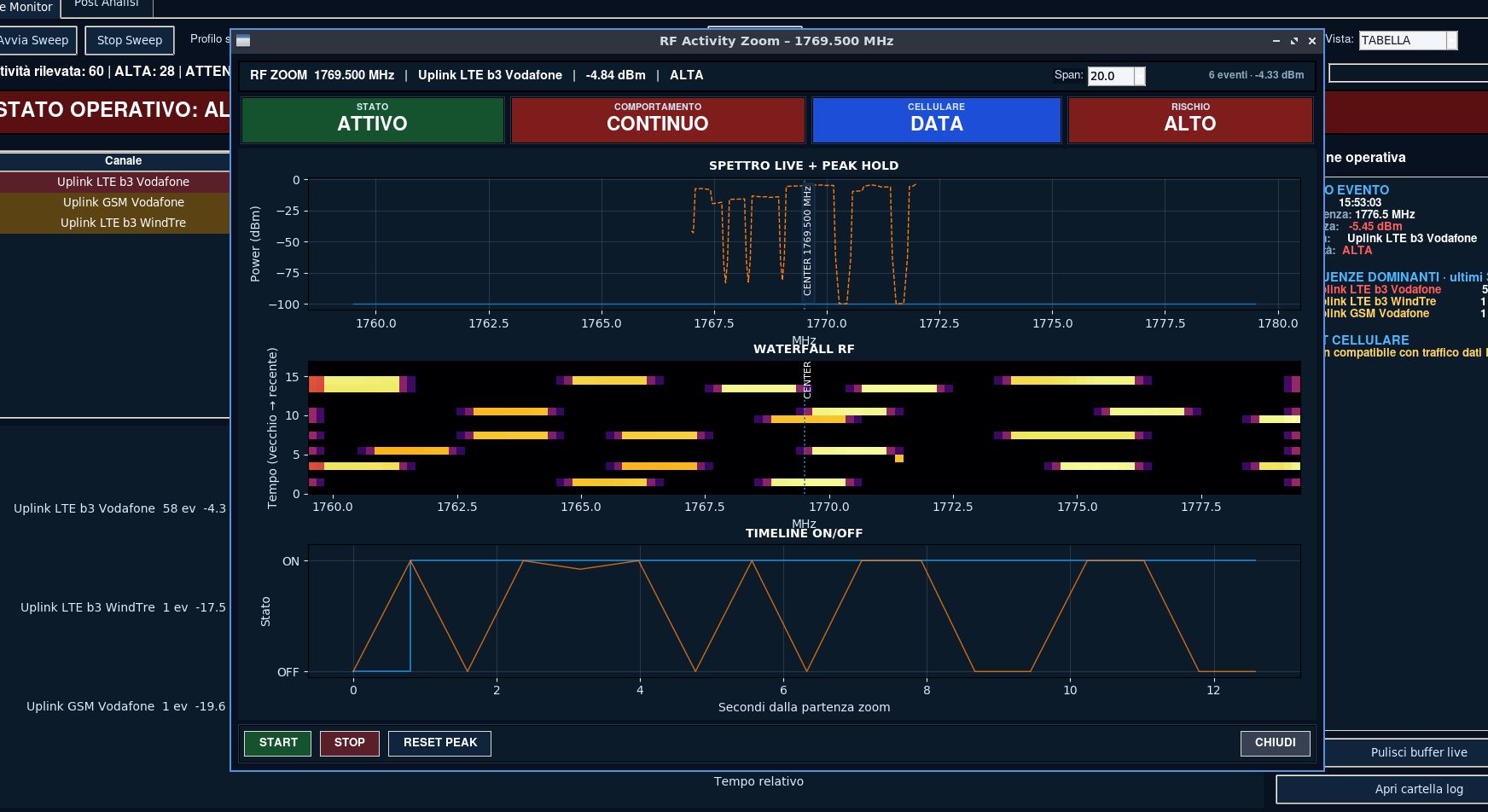Click the CENTER marker line in the spectrum plot
The image size is (1488, 812).
(804, 241)
